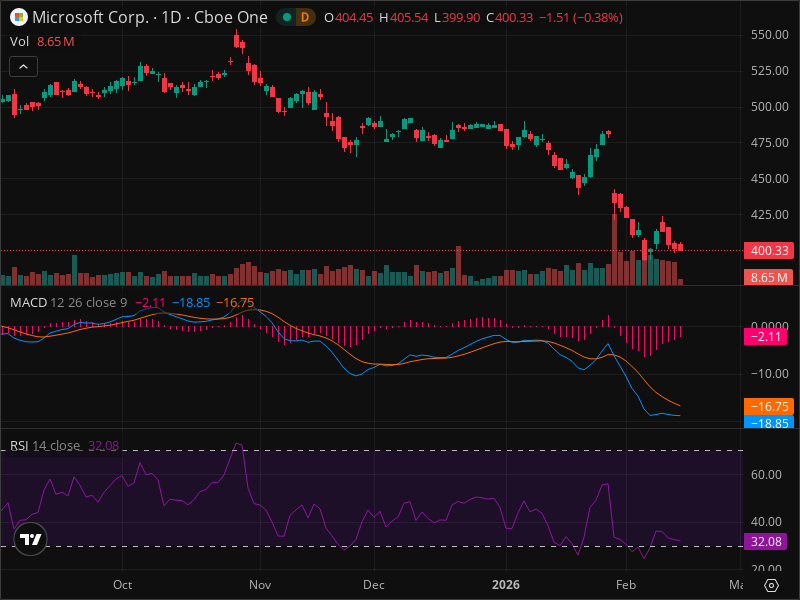Select the Vol 8.65 M indicator label
This screenshot has width=800, height=600.
click(x=42, y=42)
